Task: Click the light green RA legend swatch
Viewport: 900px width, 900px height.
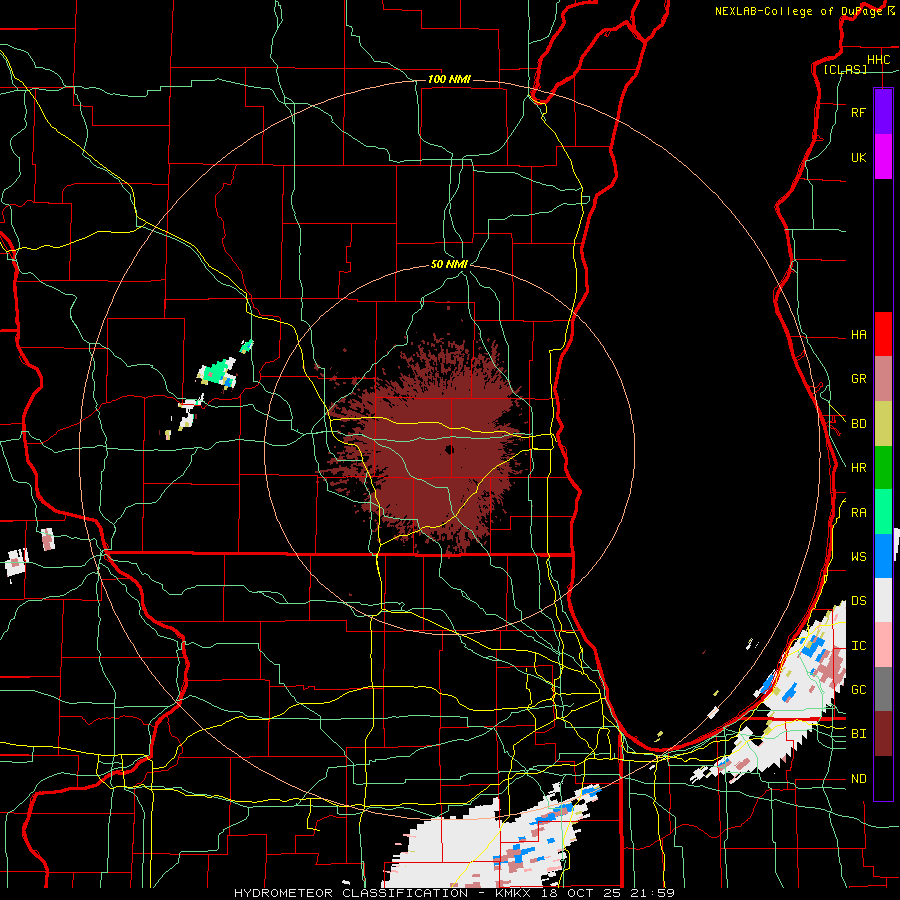Action: pos(883,512)
